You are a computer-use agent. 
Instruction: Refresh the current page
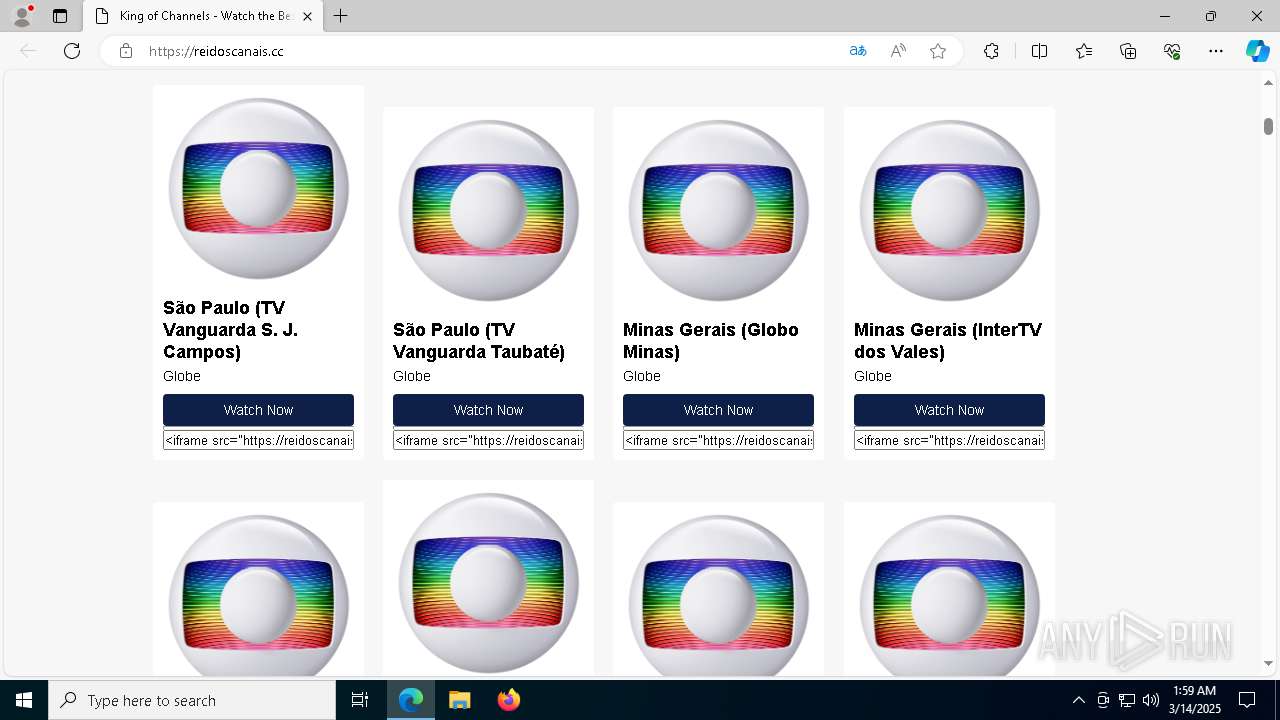[x=72, y=51]
